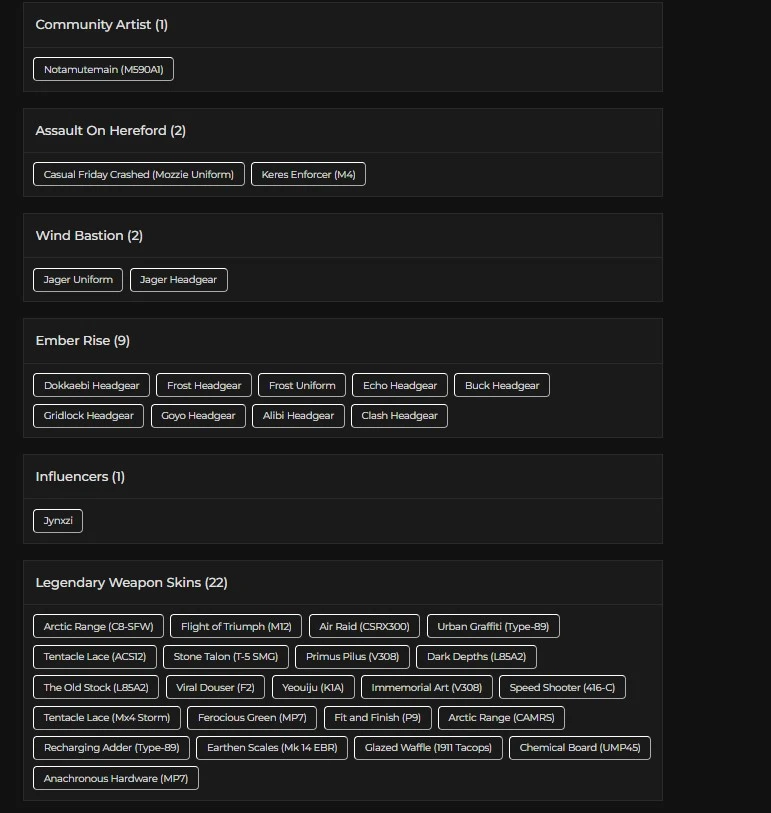Click the Echo Headgear tag

click(x=400, y=385)
